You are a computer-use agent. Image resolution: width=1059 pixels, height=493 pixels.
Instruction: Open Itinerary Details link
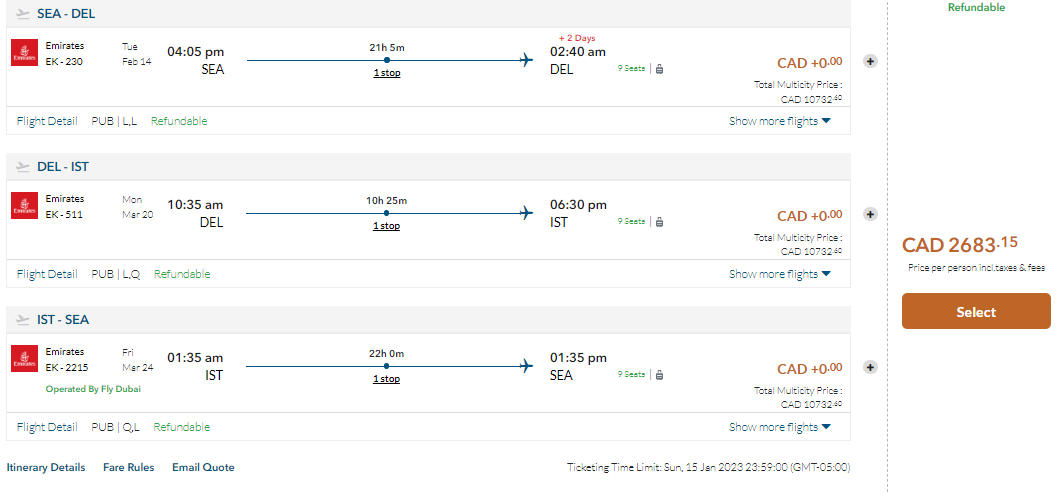46,467
